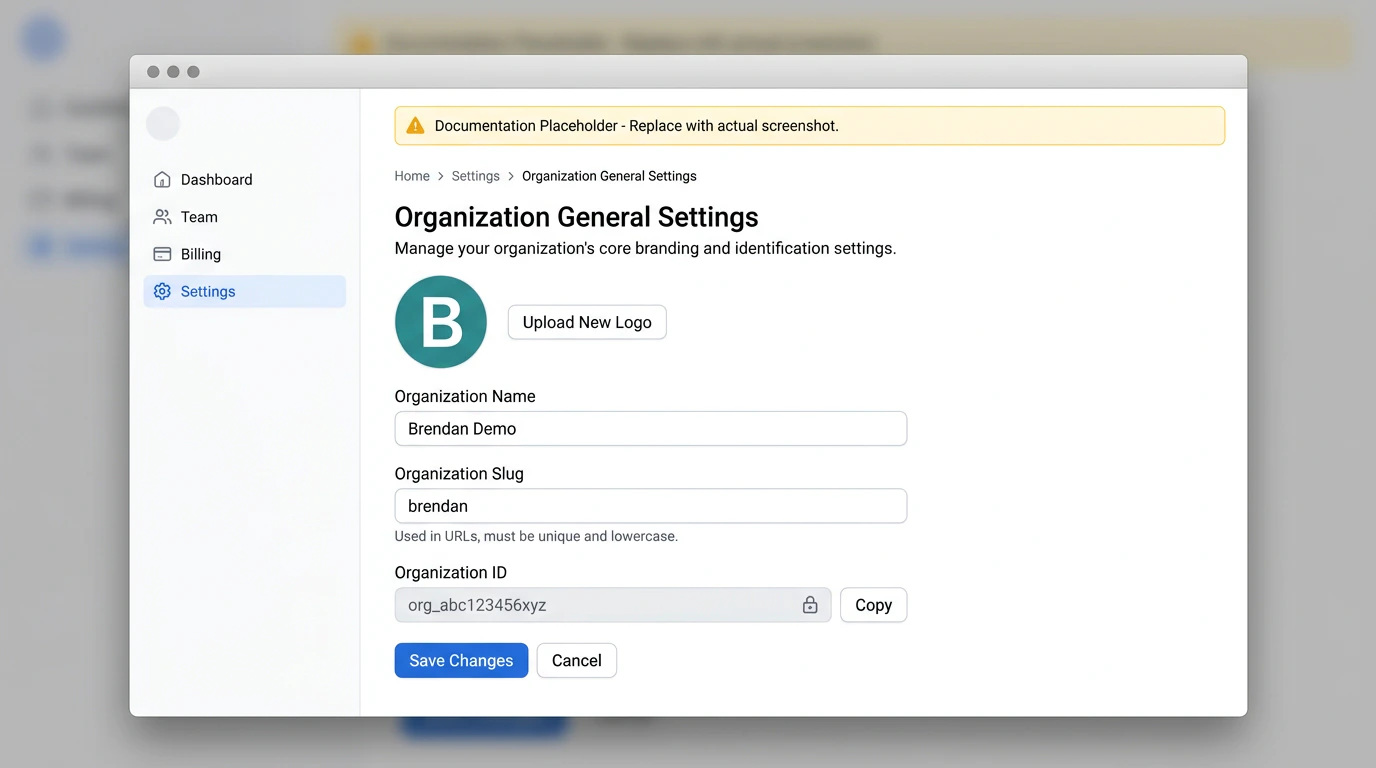Cancel editing organization settings
The height and width of the screenshot is (768, 1376).
576,660
